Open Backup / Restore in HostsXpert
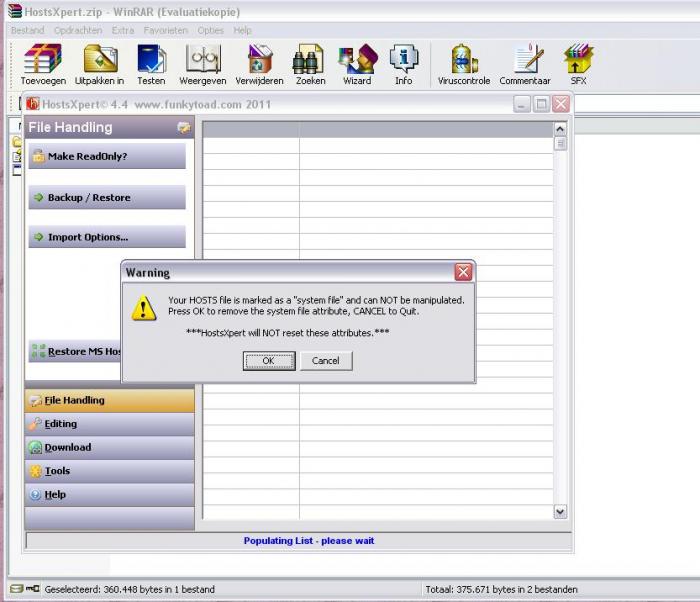The height and width of the screenshot is (602, 700). [x=107, y=197]
